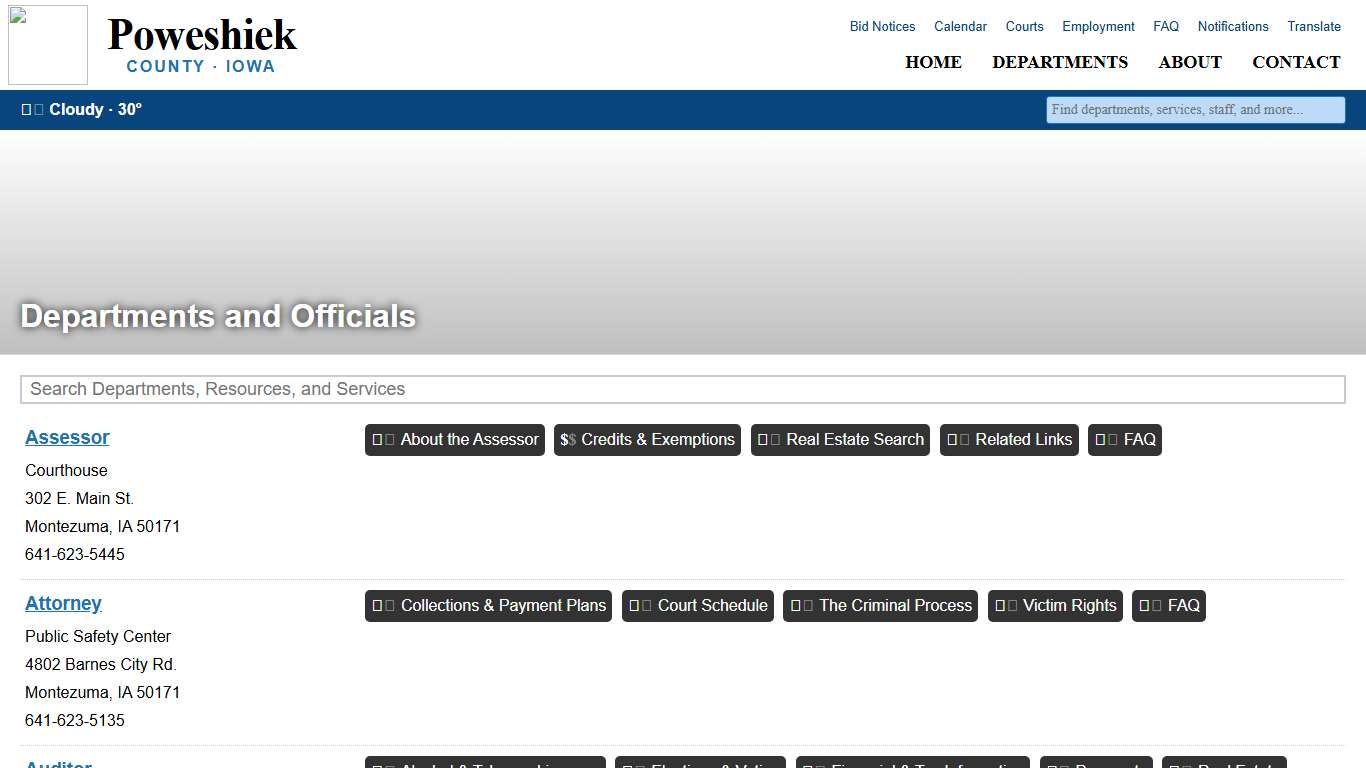Select Real Estate Search button

click(x=840, y=440)
